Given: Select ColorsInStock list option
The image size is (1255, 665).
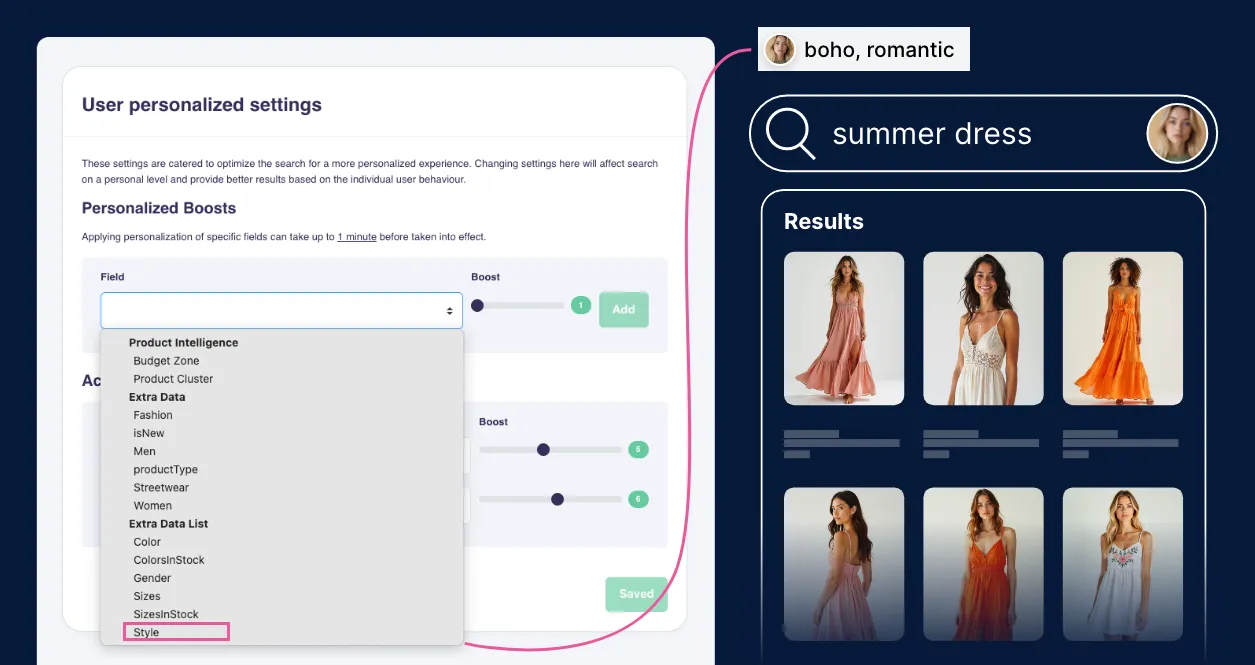Looking at the screenshot, I should pos(169,560).
